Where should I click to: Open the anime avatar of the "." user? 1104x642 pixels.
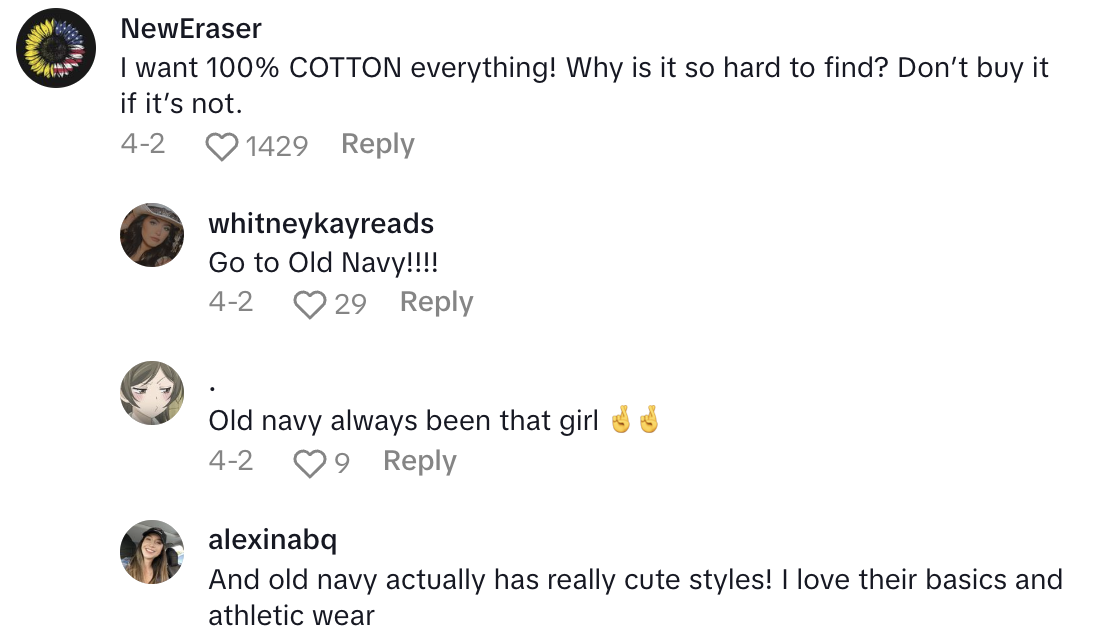pyautogui.click(x=152, y=393)
